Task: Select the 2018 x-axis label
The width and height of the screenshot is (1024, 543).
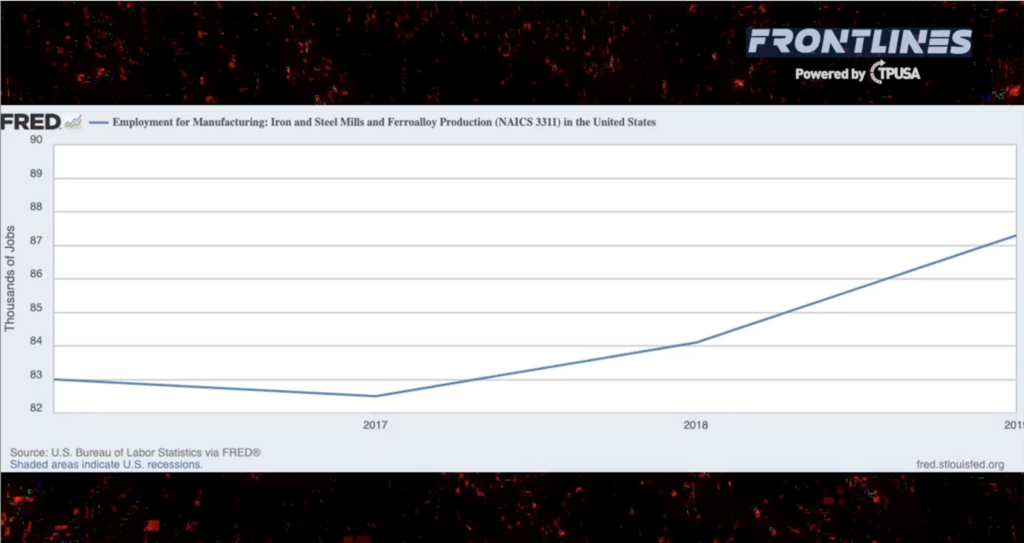Action: coord(695,425)
